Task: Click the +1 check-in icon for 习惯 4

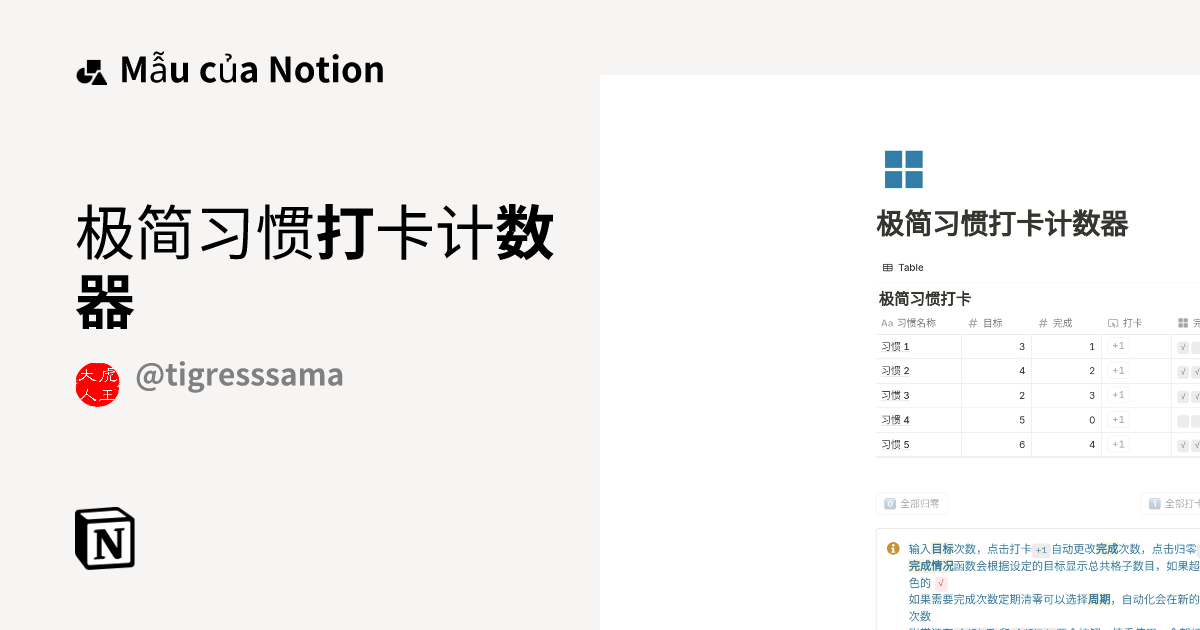Action: pyautogui.click(x=1118, y=420)
